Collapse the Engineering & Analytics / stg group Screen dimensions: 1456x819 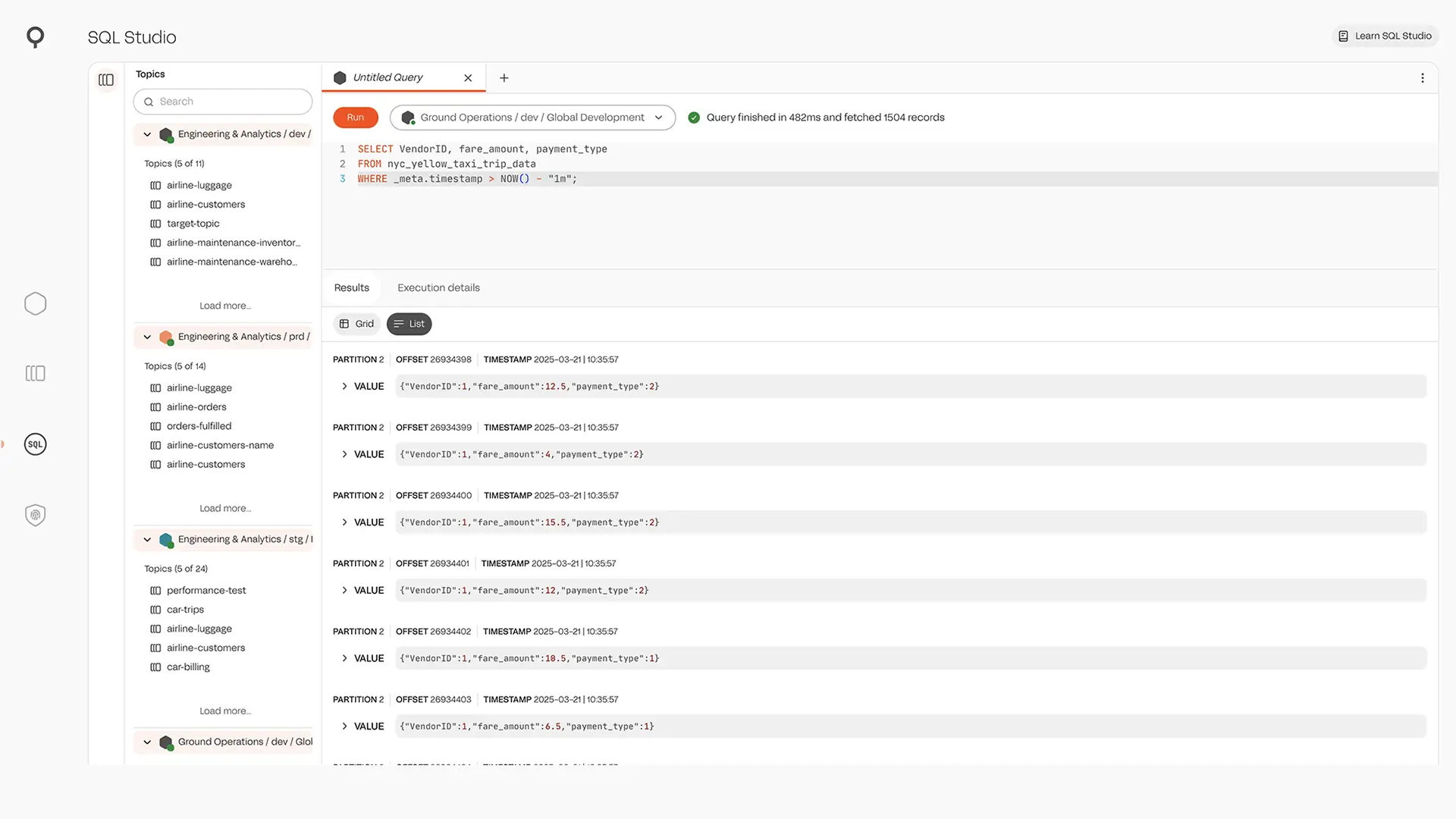pos(147,539)
